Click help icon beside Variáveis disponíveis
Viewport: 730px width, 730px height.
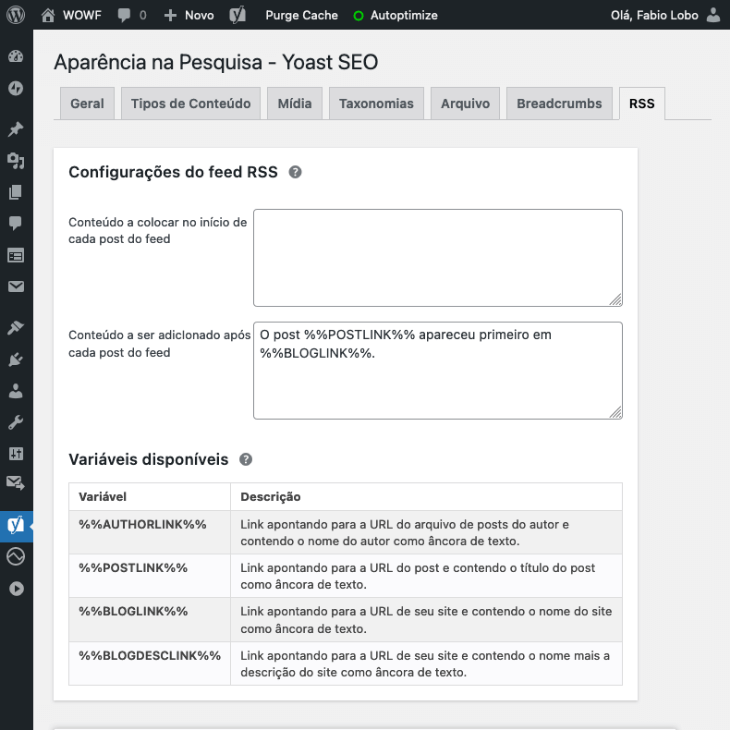[x=246, y=460]
